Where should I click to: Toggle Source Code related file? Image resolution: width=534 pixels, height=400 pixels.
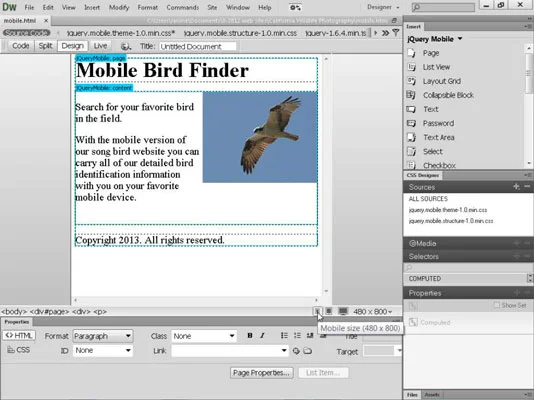tap(27, 33)
